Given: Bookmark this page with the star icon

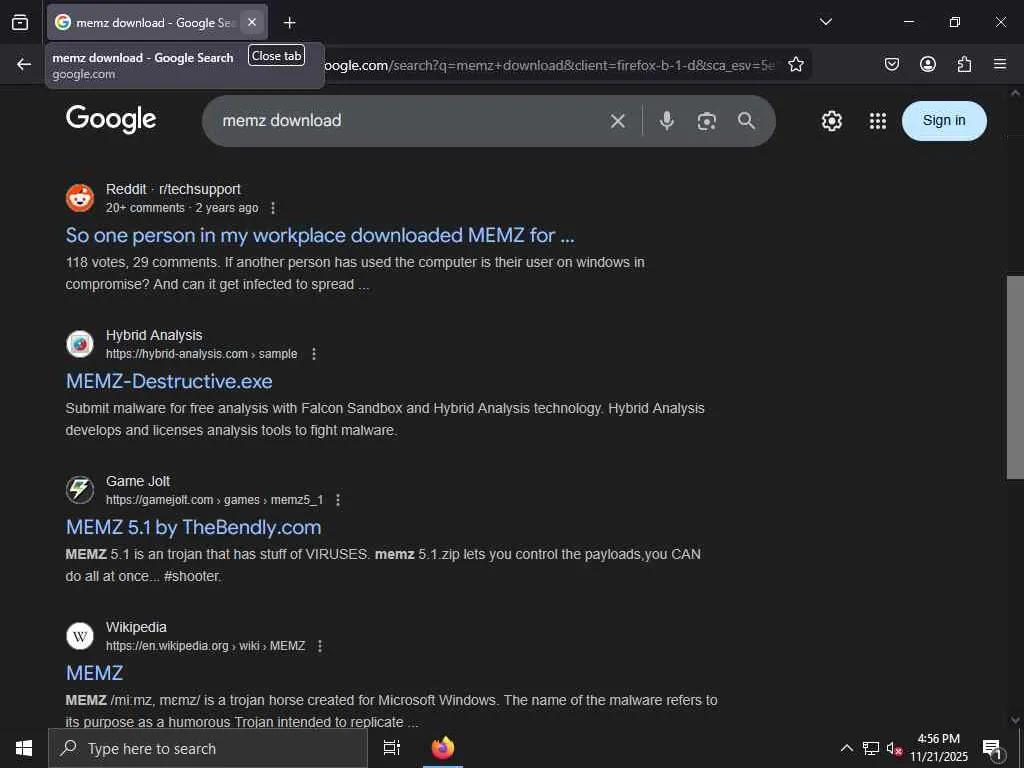Looking at the screenshot, I should (x=795, y=64).
